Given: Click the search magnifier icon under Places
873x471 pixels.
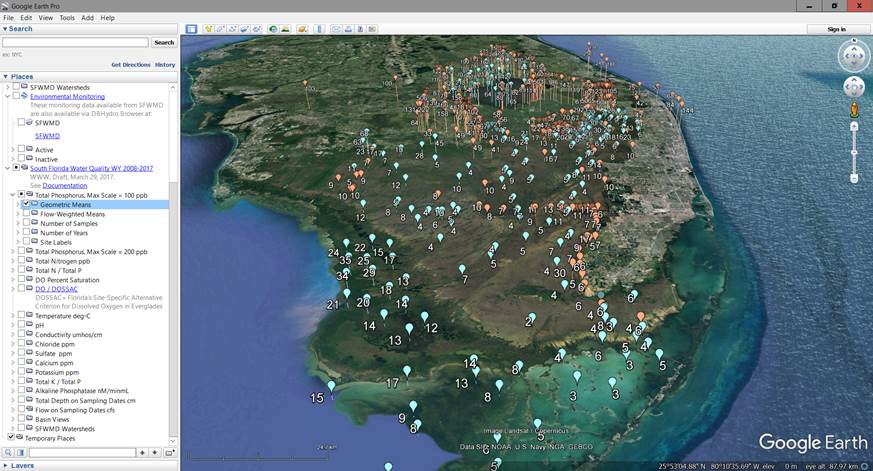Looking at the screenshot, I should pos(8,453).
